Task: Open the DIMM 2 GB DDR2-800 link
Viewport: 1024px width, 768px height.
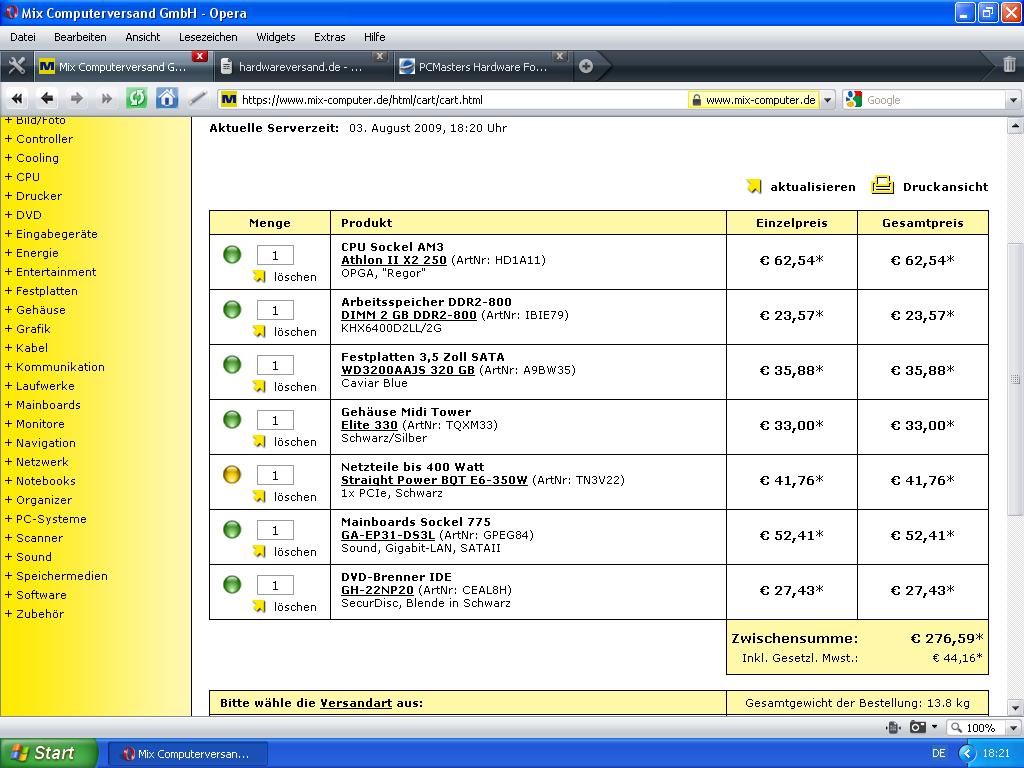Action: tap(409, 315)
